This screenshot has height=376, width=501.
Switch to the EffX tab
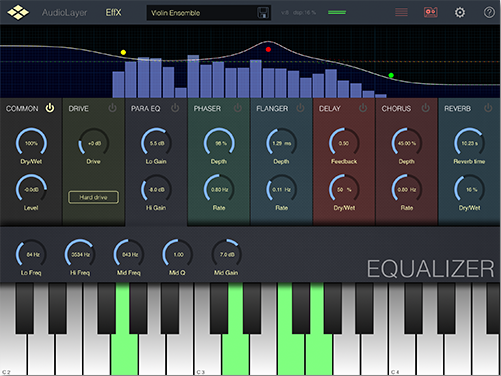113,13
